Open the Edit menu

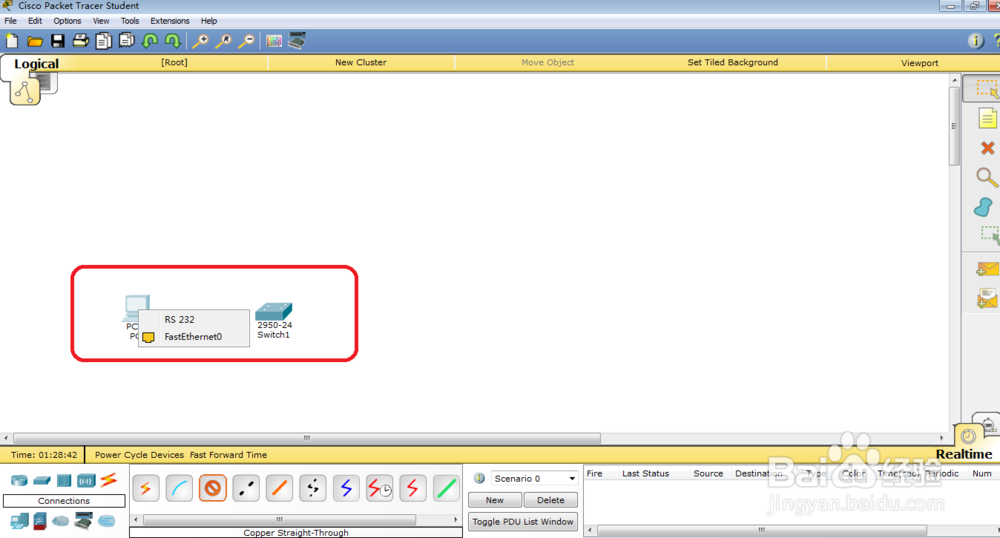pos(34,20)
